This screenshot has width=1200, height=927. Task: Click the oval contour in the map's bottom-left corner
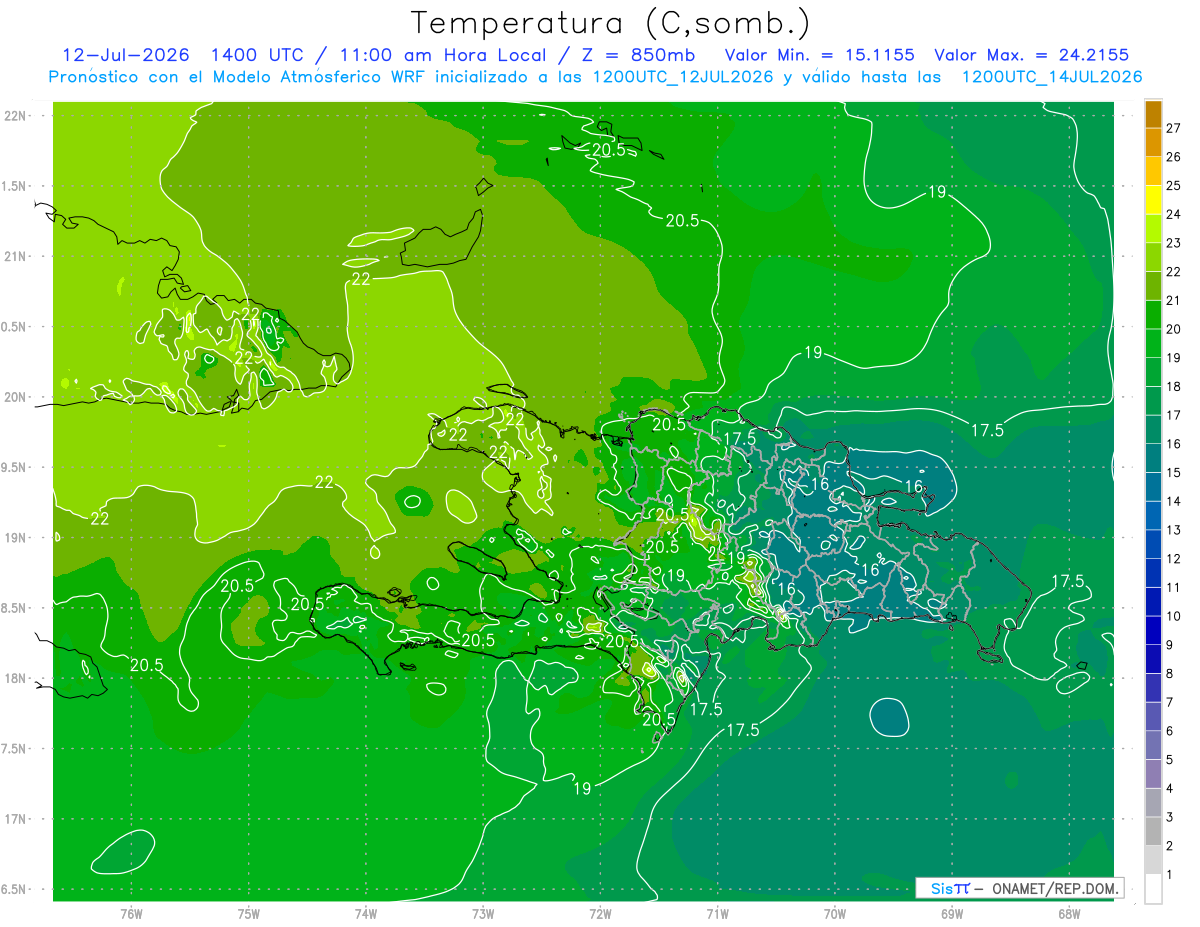click(x=123, y=851)
